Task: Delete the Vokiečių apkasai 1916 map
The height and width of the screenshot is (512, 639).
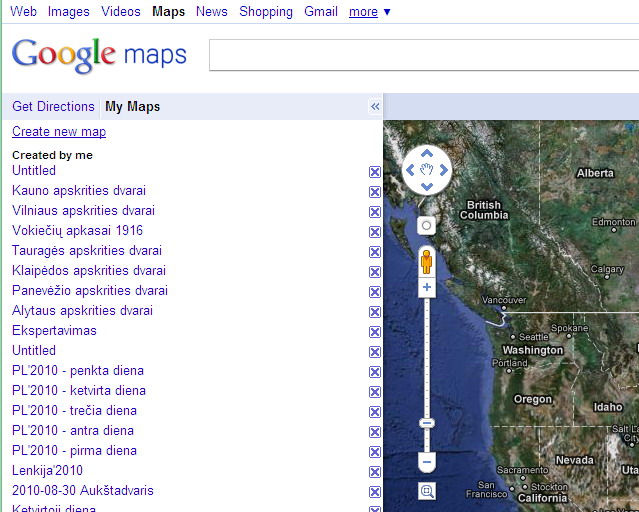Action: point(375,232)
